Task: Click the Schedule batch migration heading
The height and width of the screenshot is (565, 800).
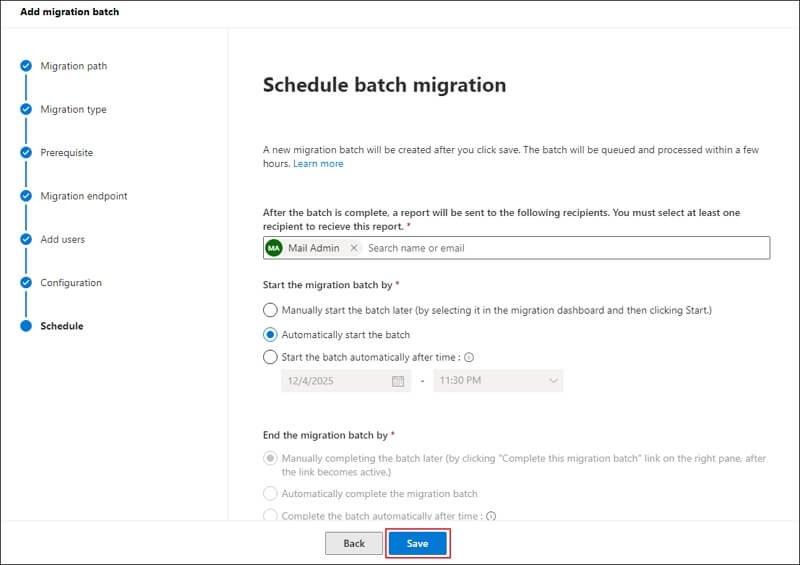Action: [384, 85]
